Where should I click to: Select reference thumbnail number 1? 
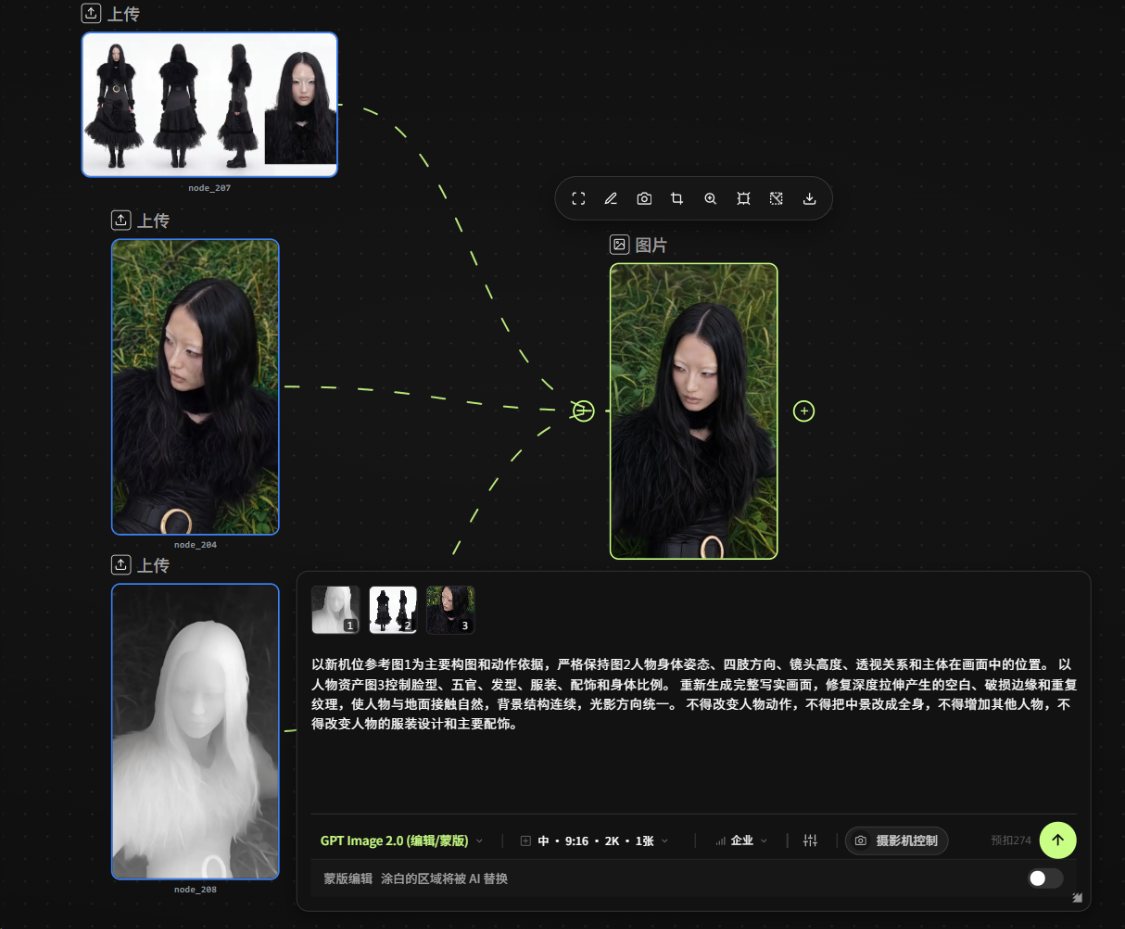pos(336,610)
